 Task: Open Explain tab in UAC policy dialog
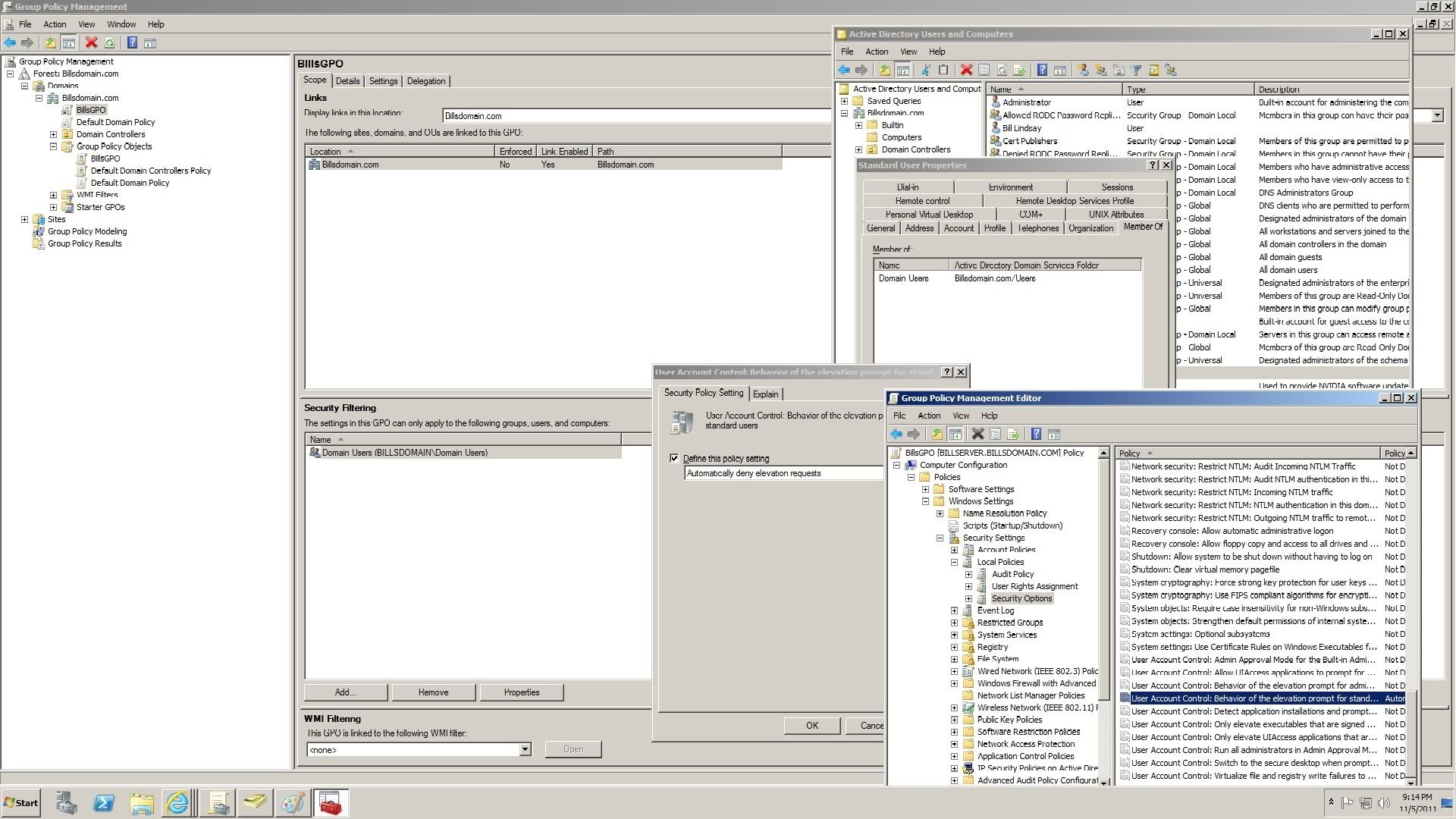(x=765, y=394)
